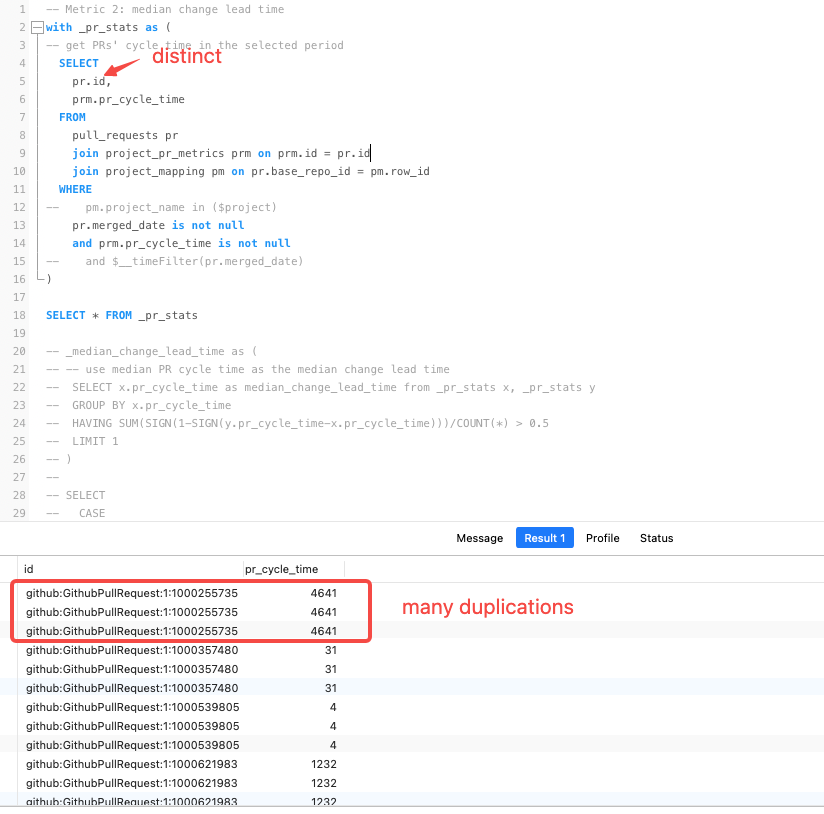Click the WHERE keyword on line 11

pyautogui.click(x=75, y=189)
